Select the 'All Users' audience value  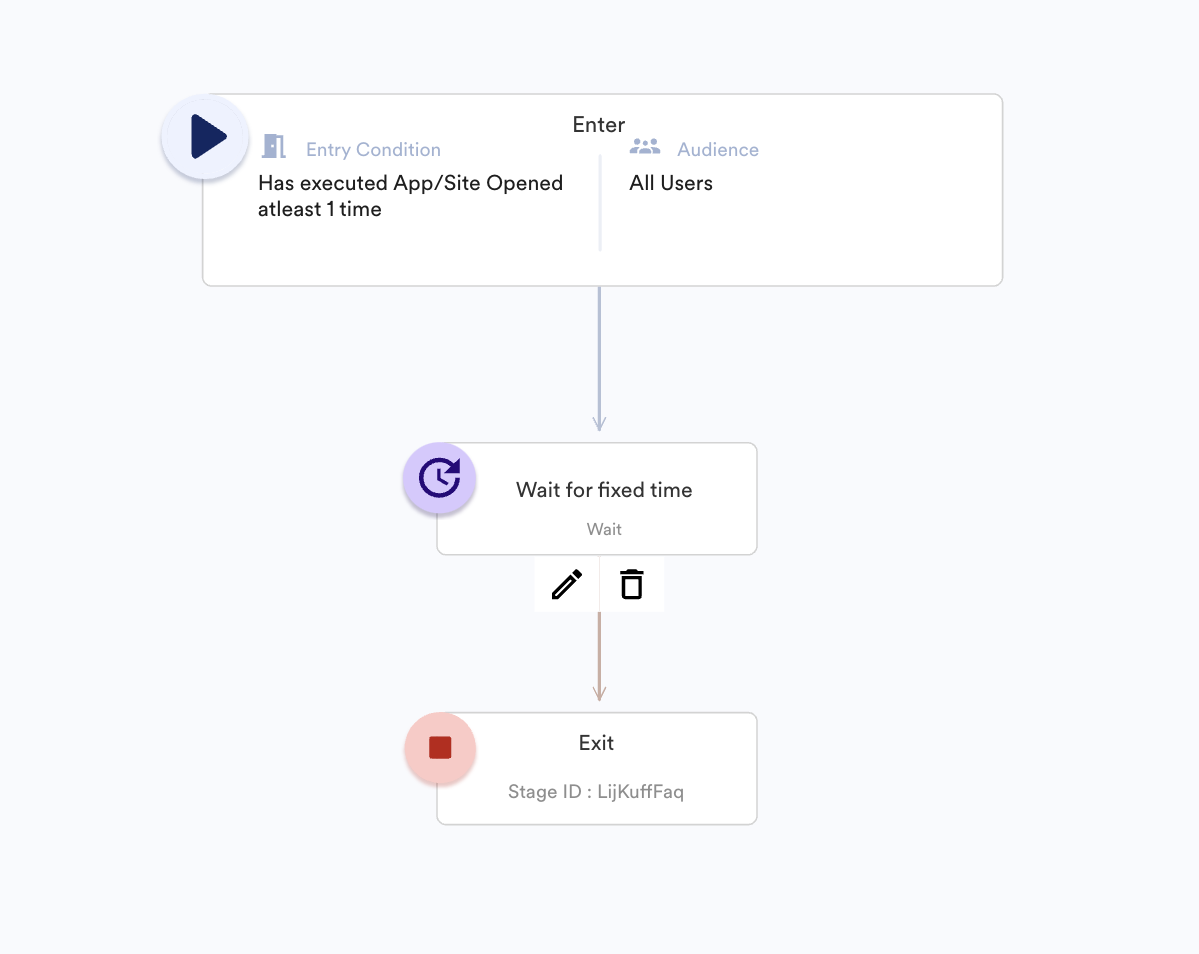(670, 183)
